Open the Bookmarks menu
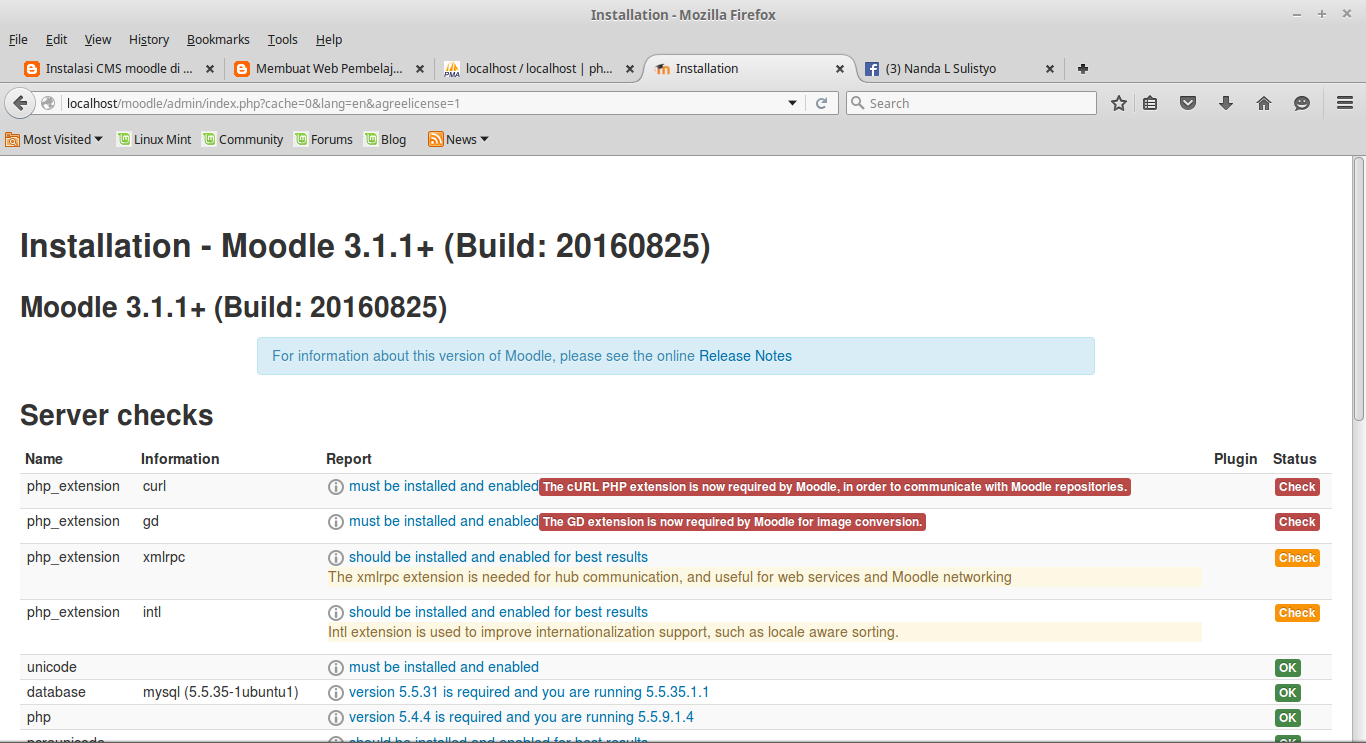Image resolution: width=1366 pixels, height=743 pixels. 218,40
